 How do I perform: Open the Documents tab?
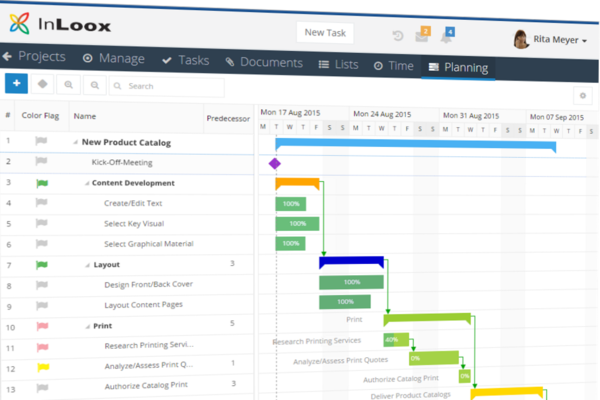coord(264,62)
